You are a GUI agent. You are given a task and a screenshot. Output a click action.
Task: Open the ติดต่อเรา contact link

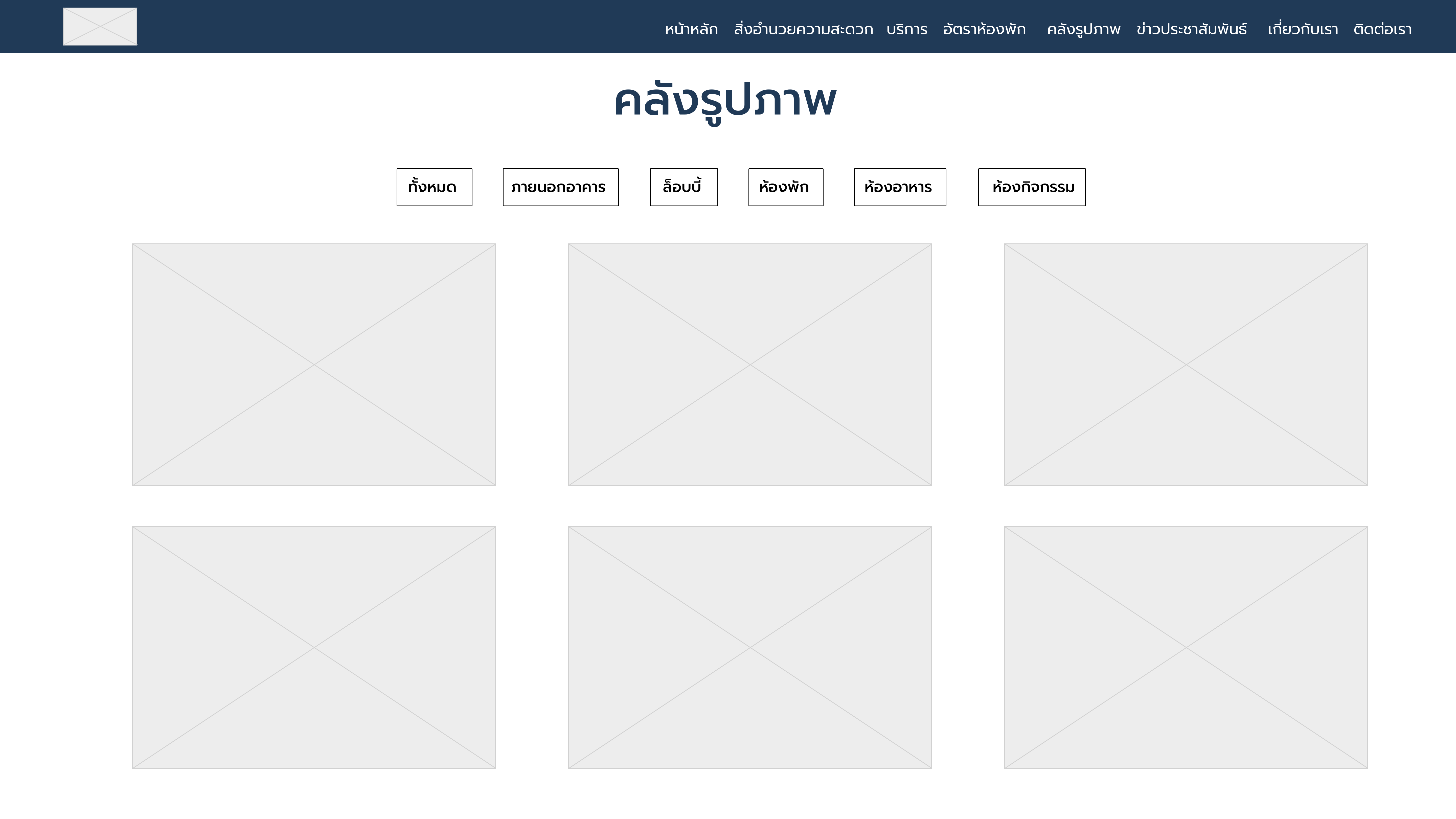[x=1382, y=29]
